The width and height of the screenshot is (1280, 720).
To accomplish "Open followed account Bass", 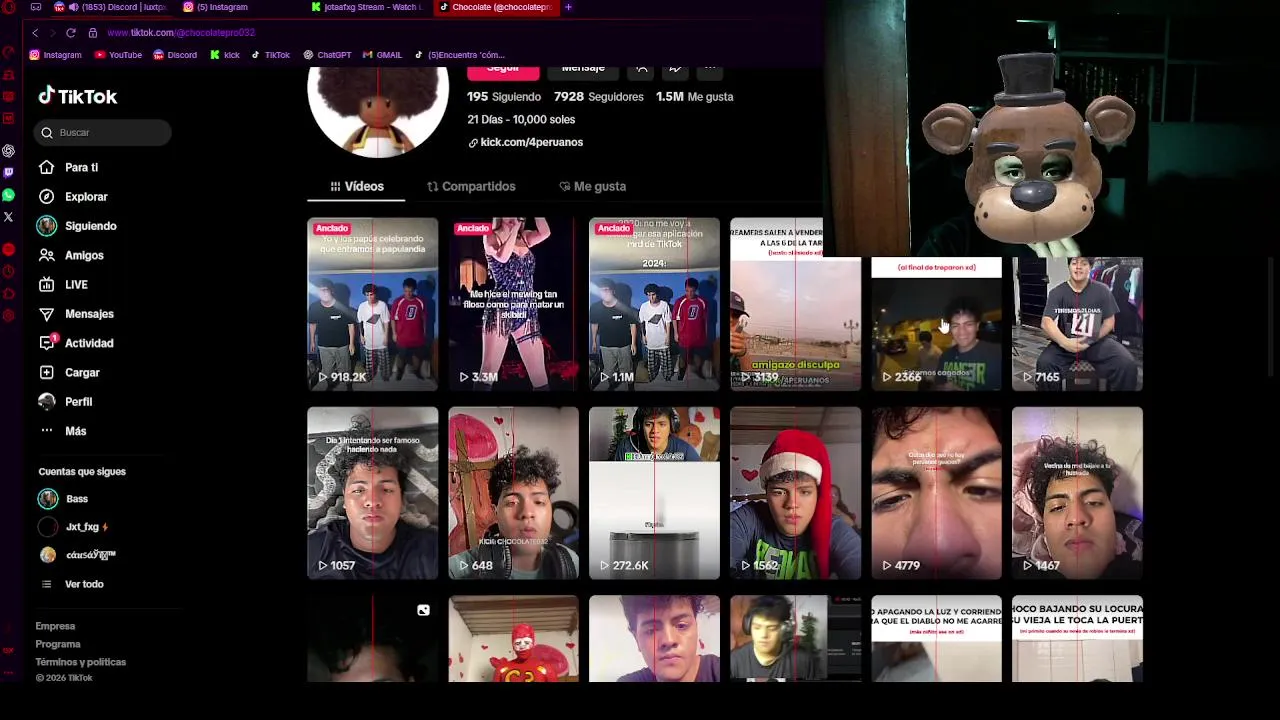I will (64, 499).
